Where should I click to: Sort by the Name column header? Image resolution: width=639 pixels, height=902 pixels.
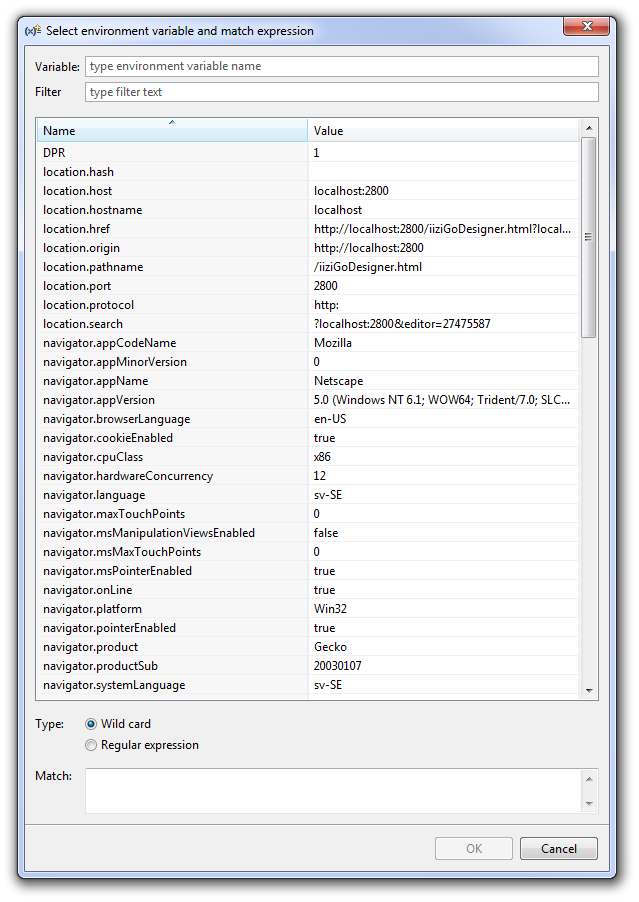[172, 131]
